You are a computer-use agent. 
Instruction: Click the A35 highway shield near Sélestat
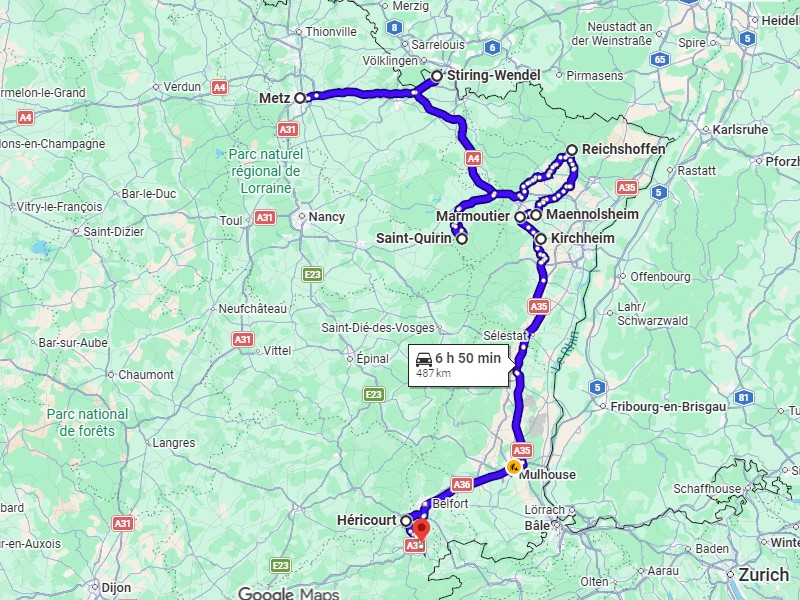[x=539, y=306]
